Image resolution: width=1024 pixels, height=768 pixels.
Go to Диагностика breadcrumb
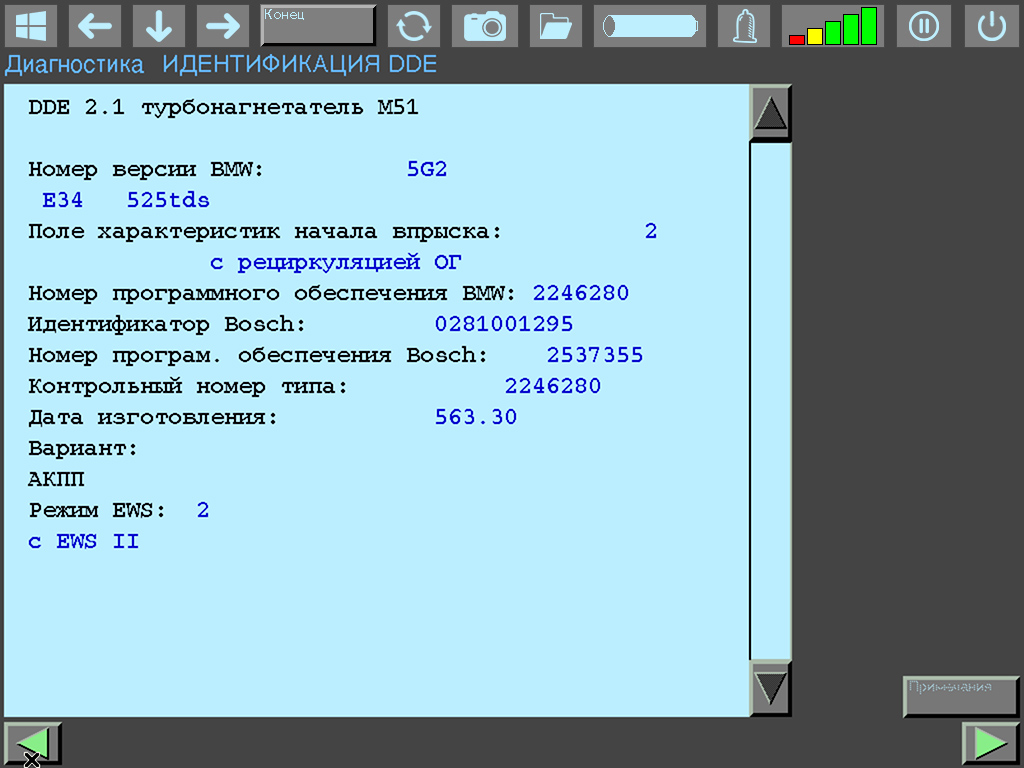click(75, 66)
